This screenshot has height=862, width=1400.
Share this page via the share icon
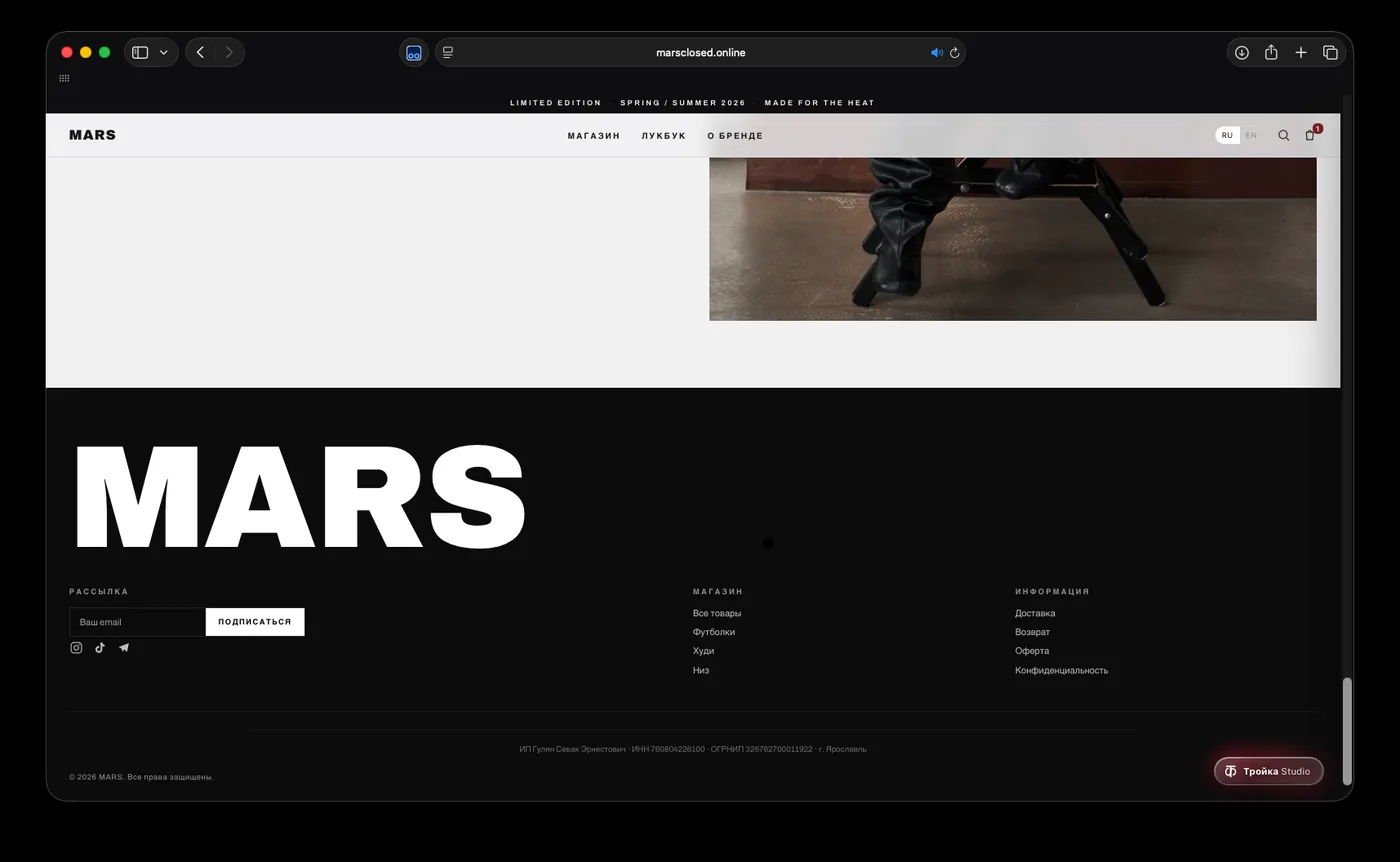(x=1271, y=52)
